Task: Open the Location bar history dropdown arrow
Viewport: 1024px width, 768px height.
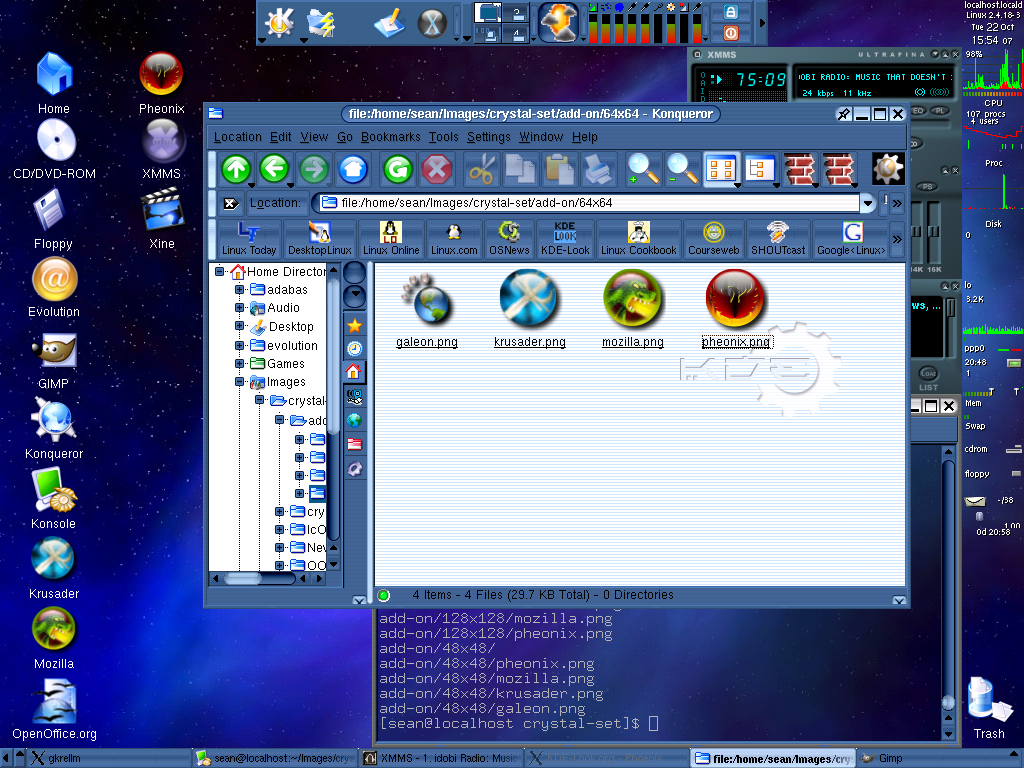Action: click(x=867, y=203)
